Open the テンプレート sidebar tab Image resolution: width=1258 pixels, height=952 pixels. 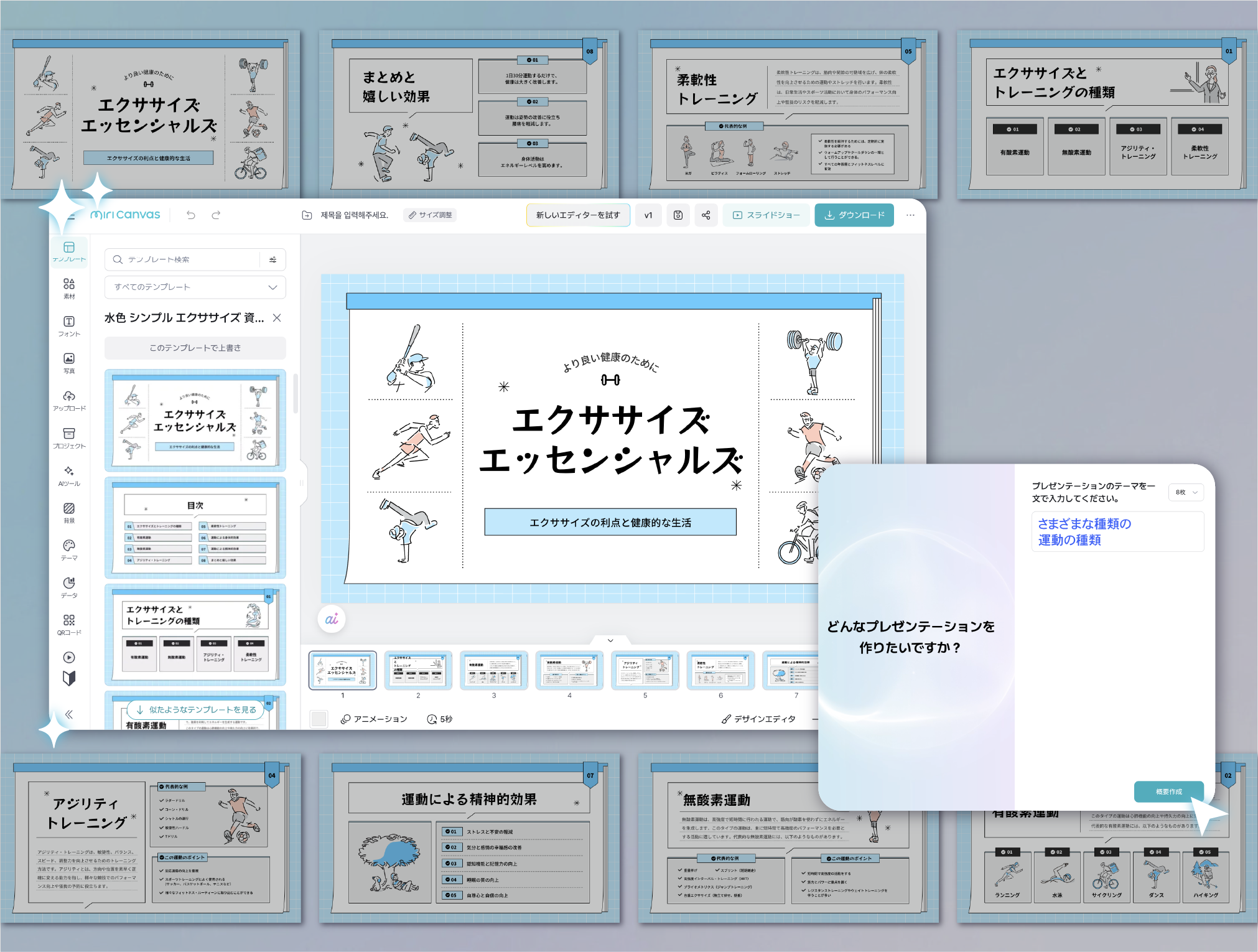69,251
